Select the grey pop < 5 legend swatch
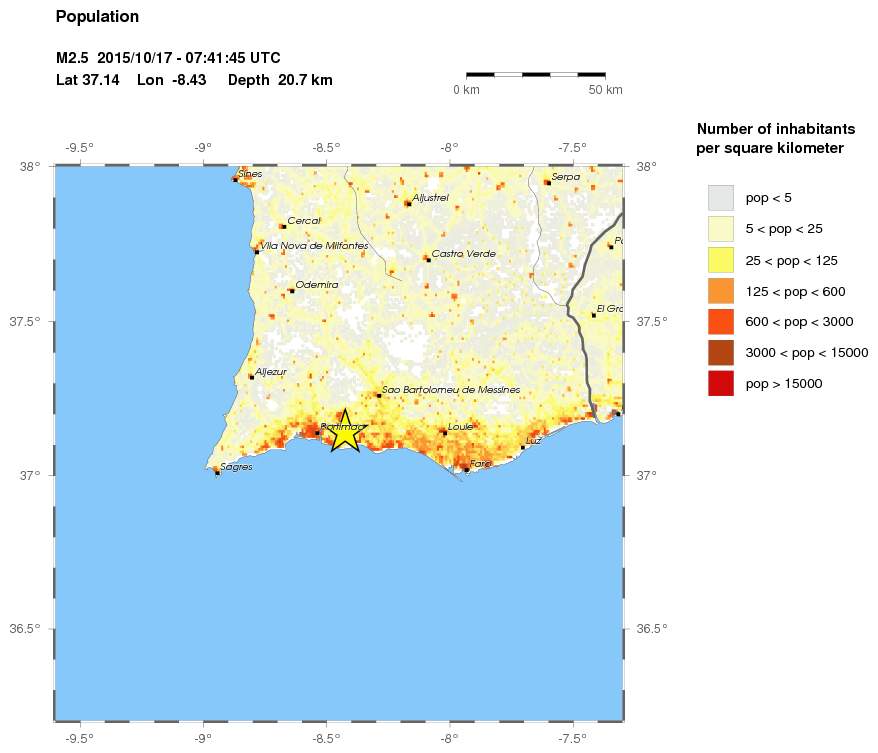 pos(721,198)
